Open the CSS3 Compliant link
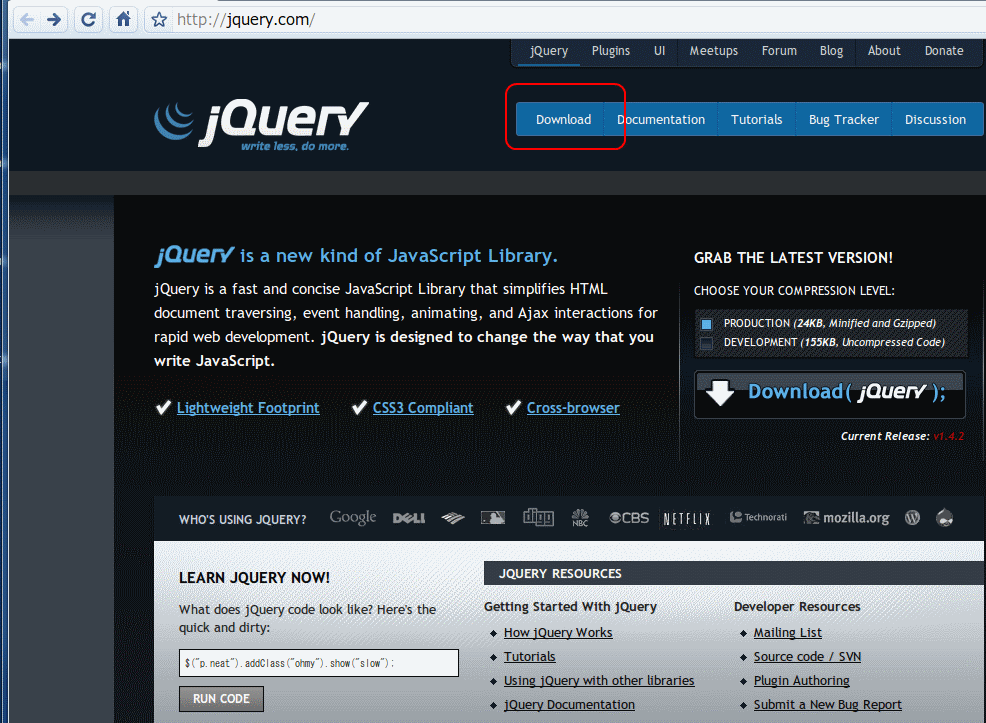This screenshot has width=986, height=723. 423,408
